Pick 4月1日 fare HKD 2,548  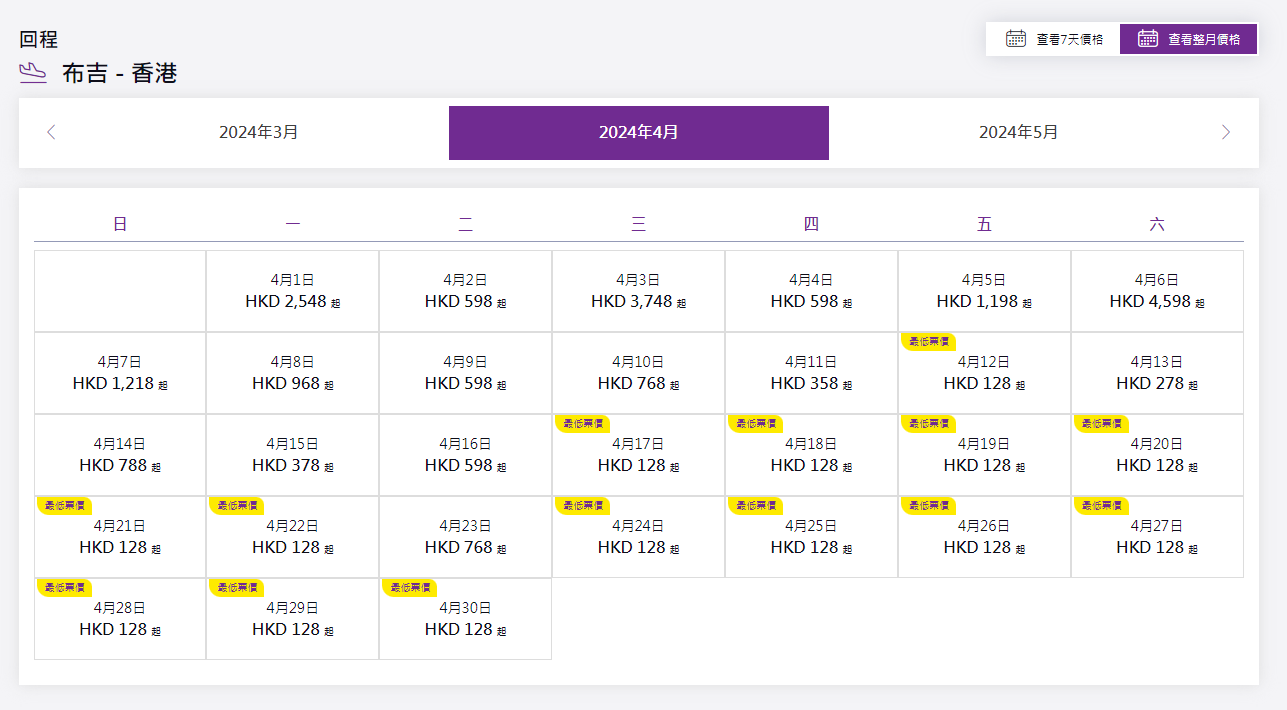(x=292, y=291)
